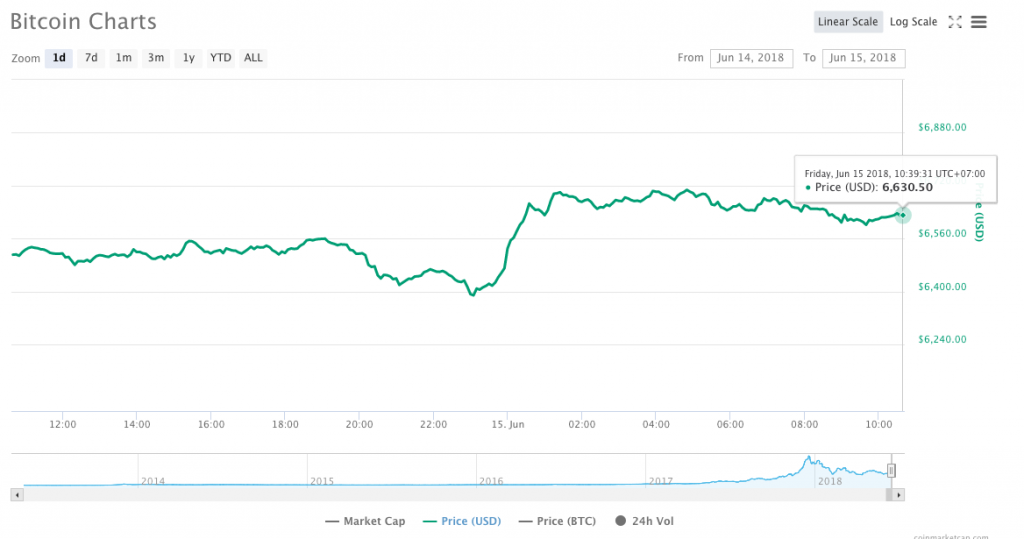
Task: Click the navigator range handle
Action: click(x=891, y=470)
